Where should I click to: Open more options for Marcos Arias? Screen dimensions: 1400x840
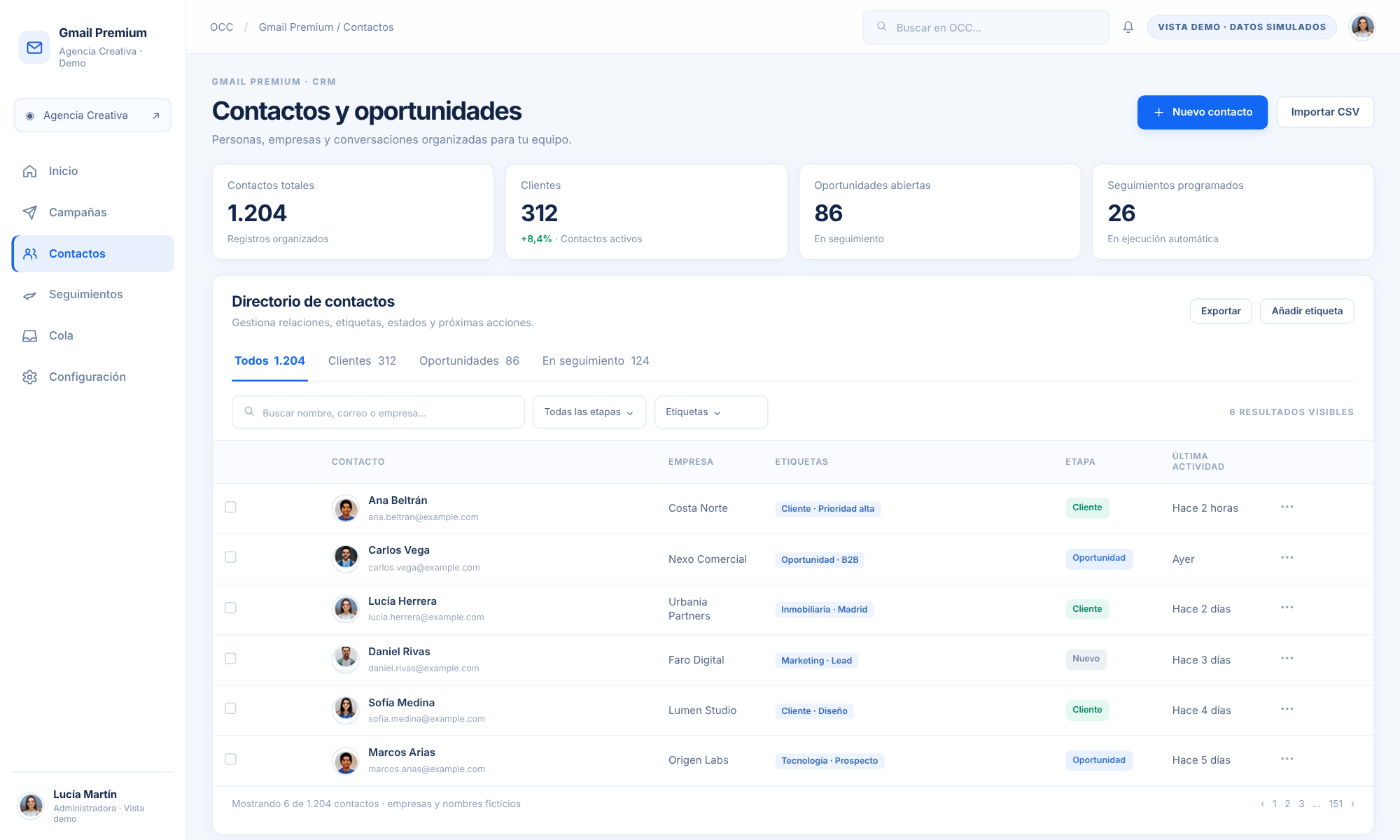(1287, 759)
